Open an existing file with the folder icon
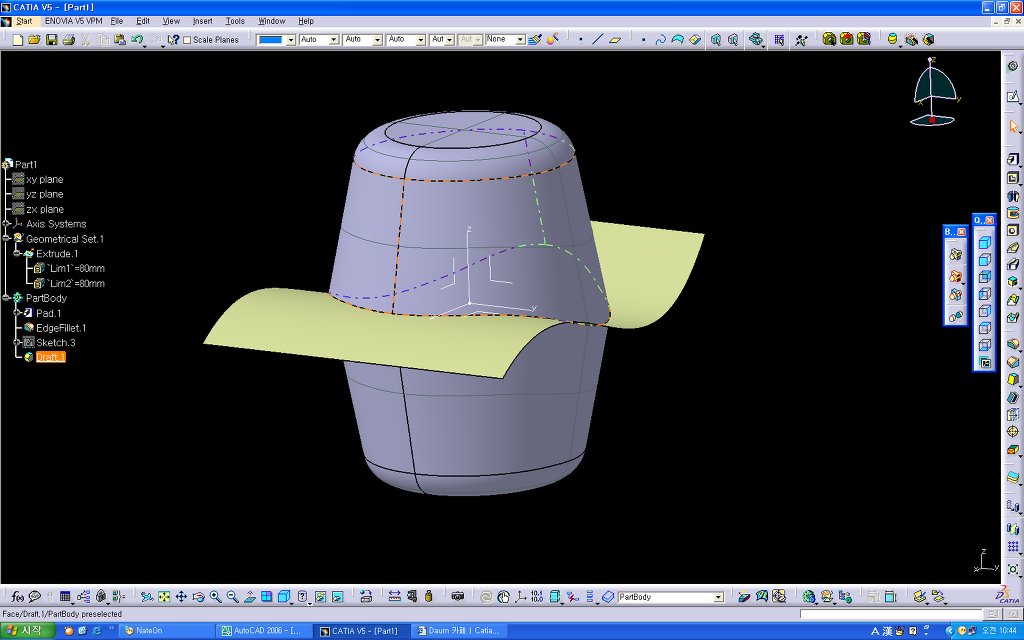 click(34, 40)
